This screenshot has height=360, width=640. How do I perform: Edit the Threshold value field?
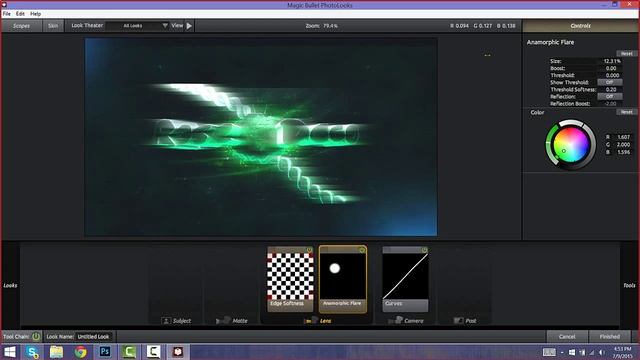coord(611,76)
